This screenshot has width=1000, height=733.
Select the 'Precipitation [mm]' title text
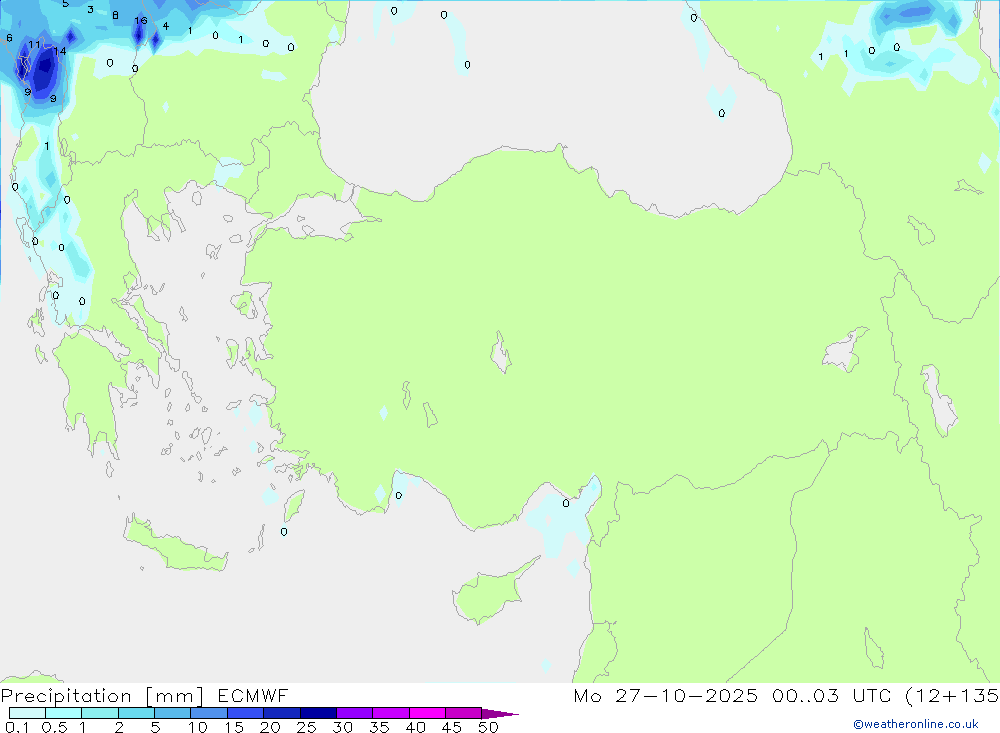pos(102,695)
